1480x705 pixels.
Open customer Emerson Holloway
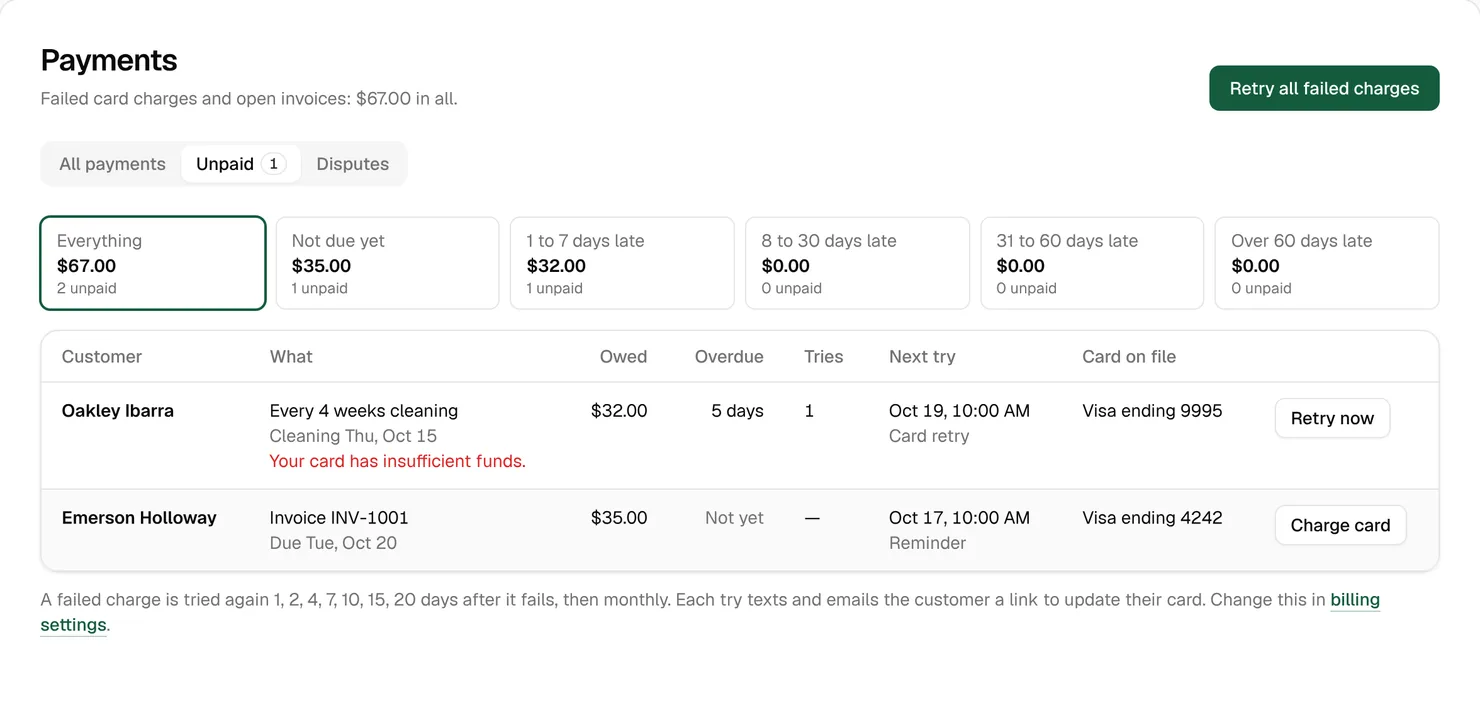[x=139, y=518]
